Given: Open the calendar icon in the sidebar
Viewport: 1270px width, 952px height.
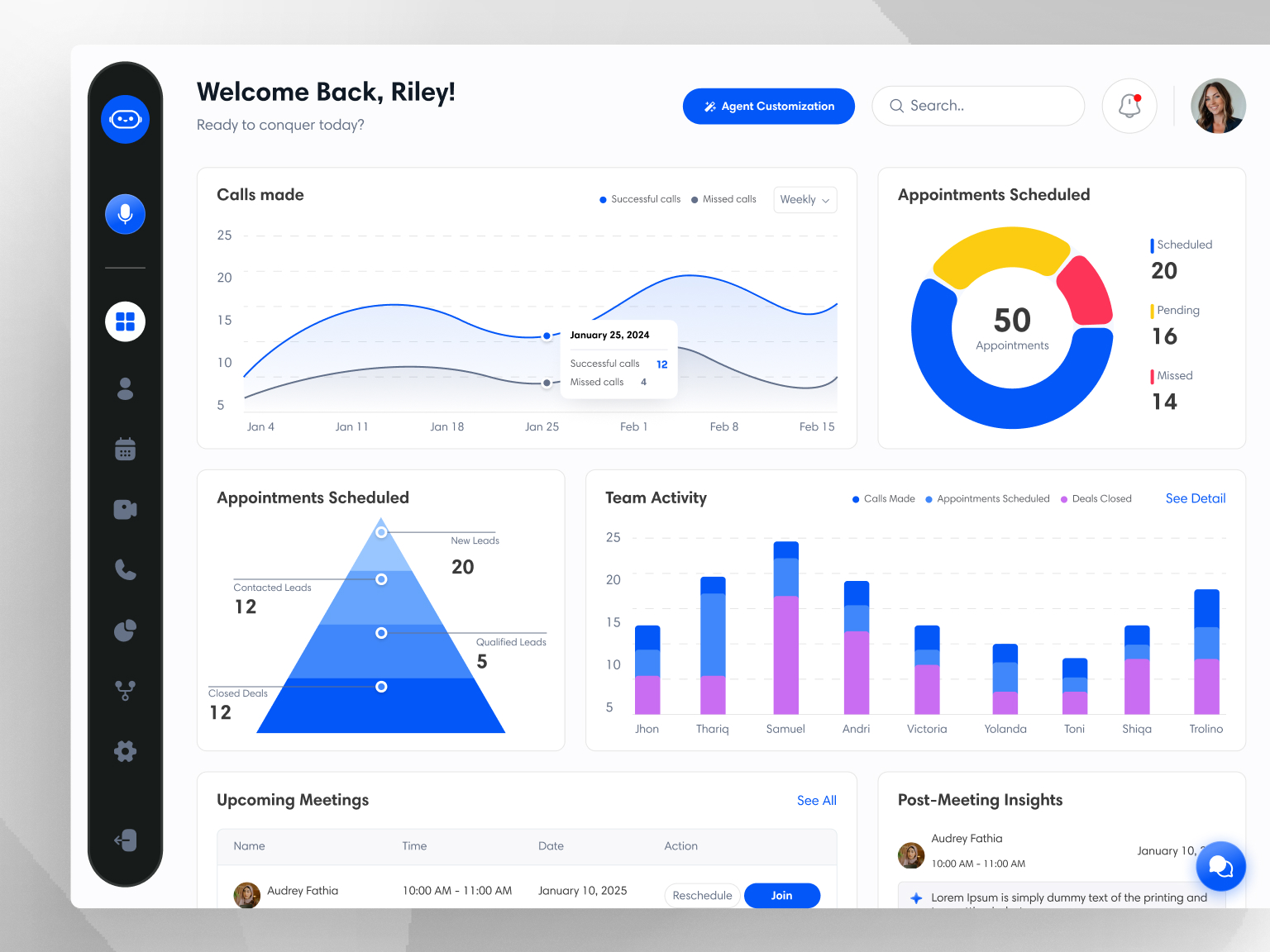Looking at the screenshot, I should click(x=125, y=449).
